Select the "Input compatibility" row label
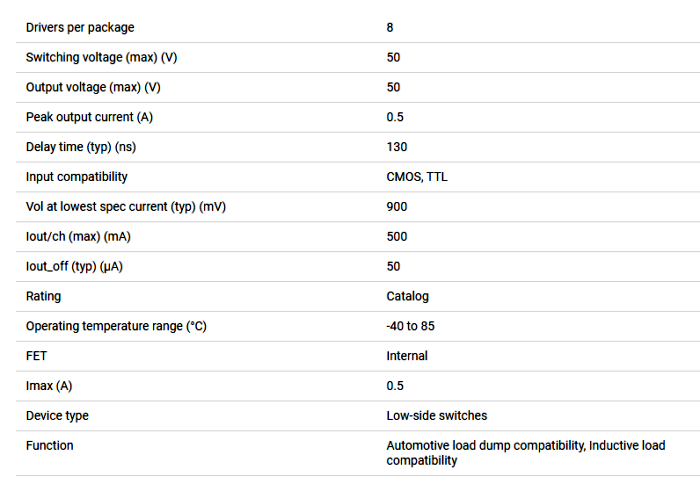This screenshot has height=491, width=700. tap(77, 177)
